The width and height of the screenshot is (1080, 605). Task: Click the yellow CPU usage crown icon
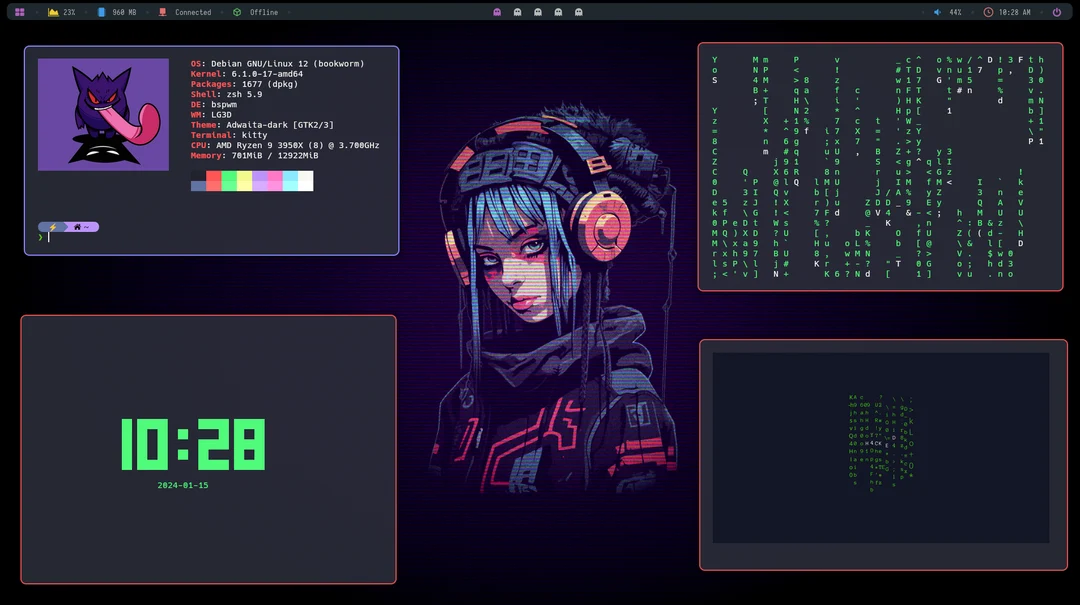point(53,11)
